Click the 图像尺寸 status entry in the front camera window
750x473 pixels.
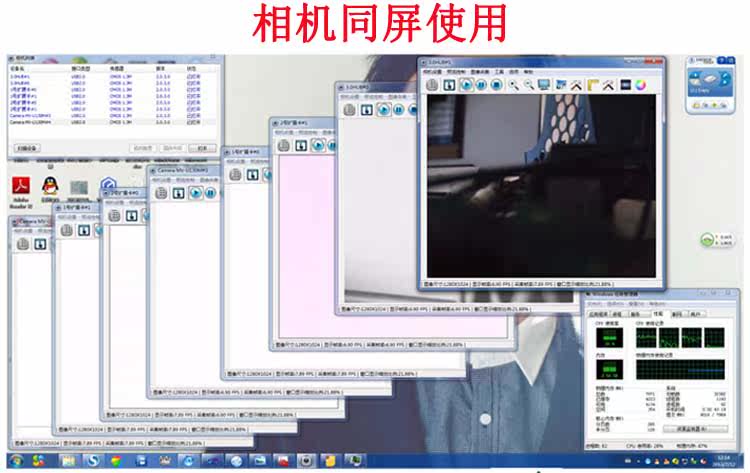445,284
